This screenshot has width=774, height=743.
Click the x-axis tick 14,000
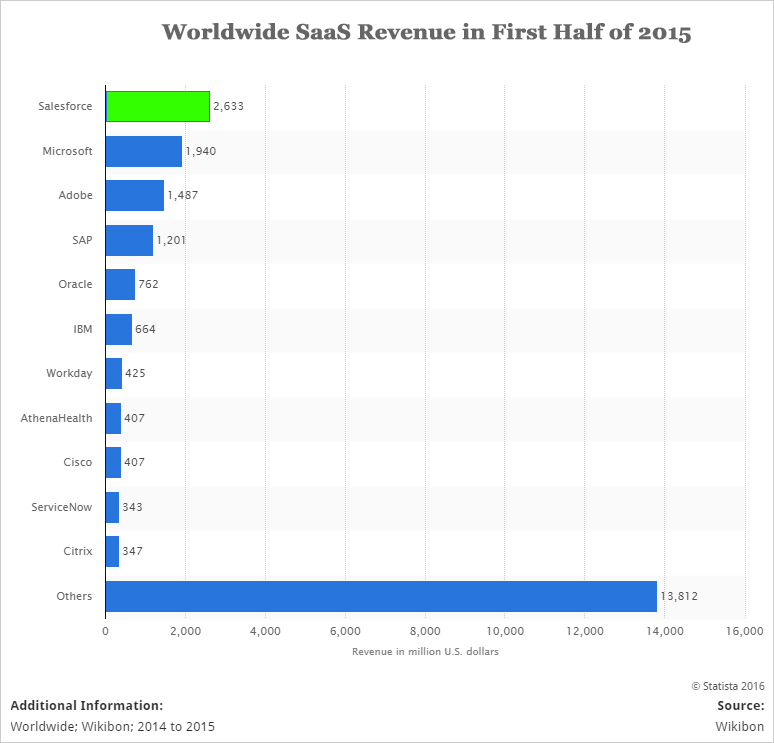tap(665, 631)
